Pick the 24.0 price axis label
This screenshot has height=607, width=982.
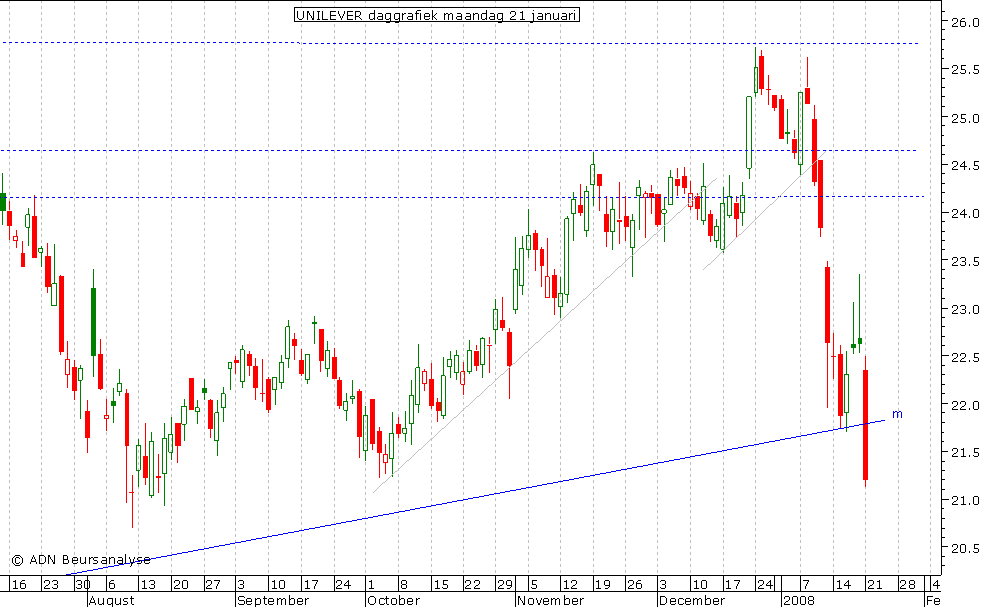[x=964, y=214]
